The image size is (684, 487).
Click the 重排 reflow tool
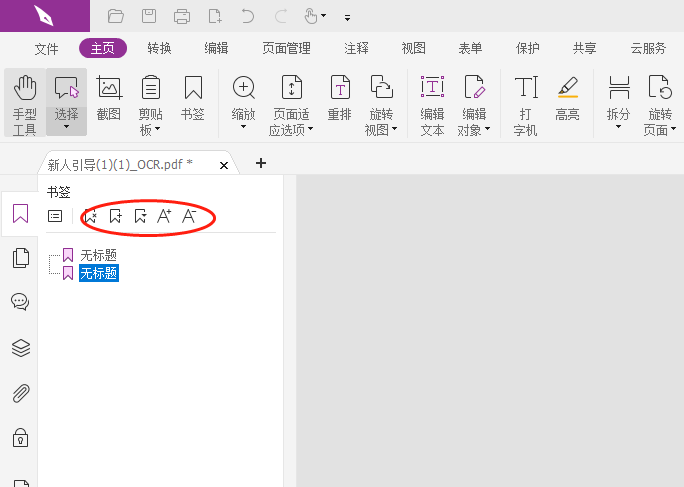pos(340,98)
